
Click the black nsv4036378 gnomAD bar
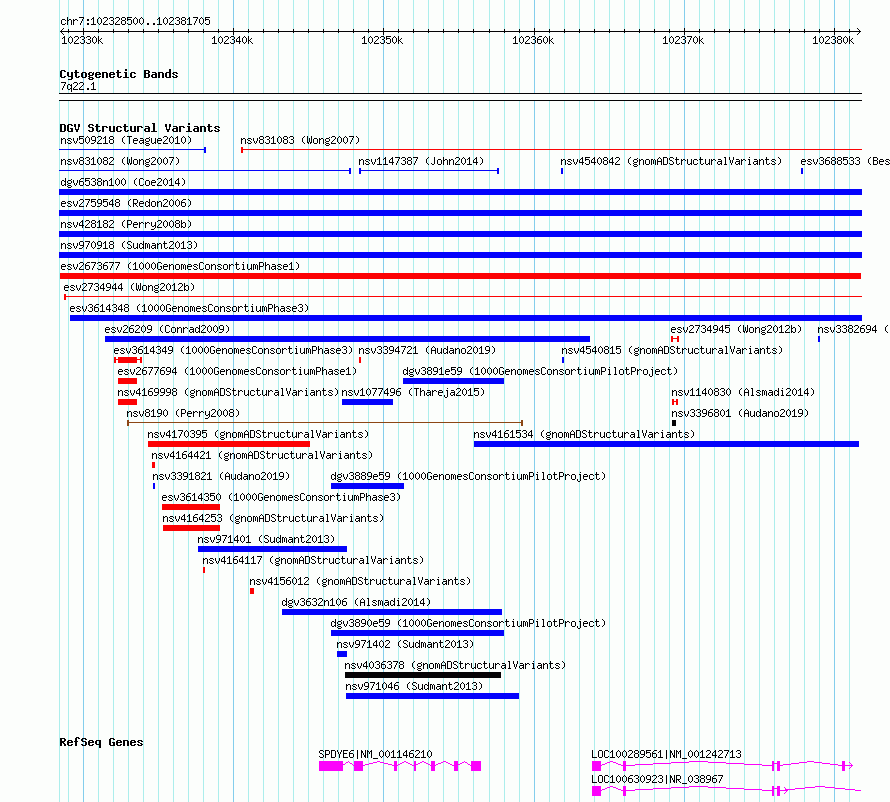(x=422, y=675)
